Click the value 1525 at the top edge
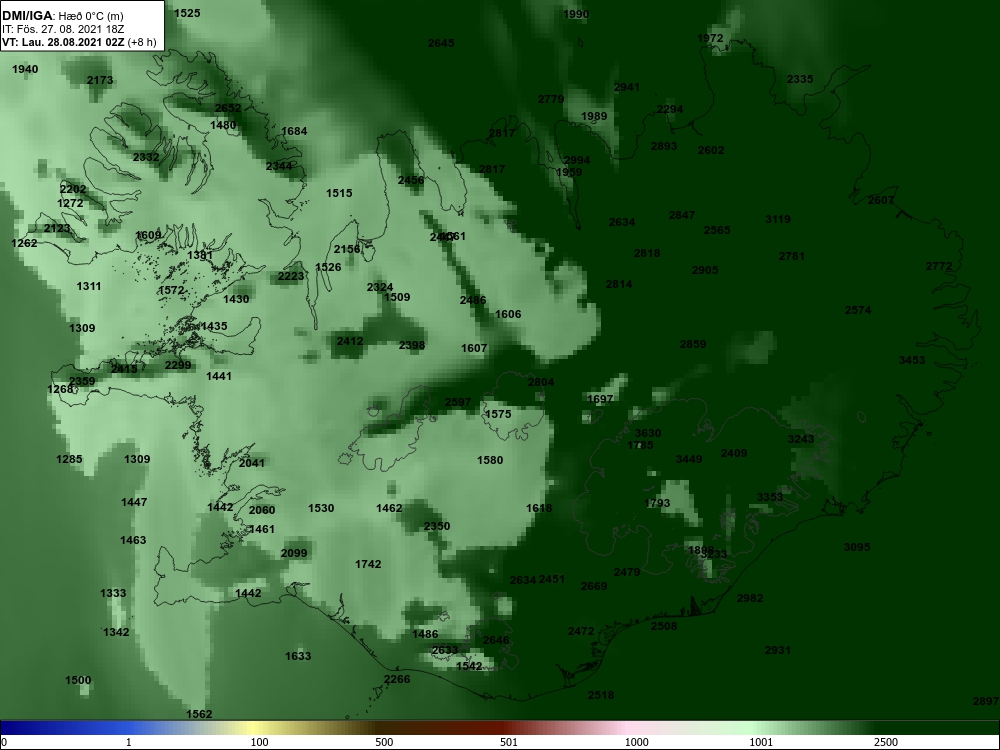Screen dimensions: 1000x750 [x=187, y=13]
